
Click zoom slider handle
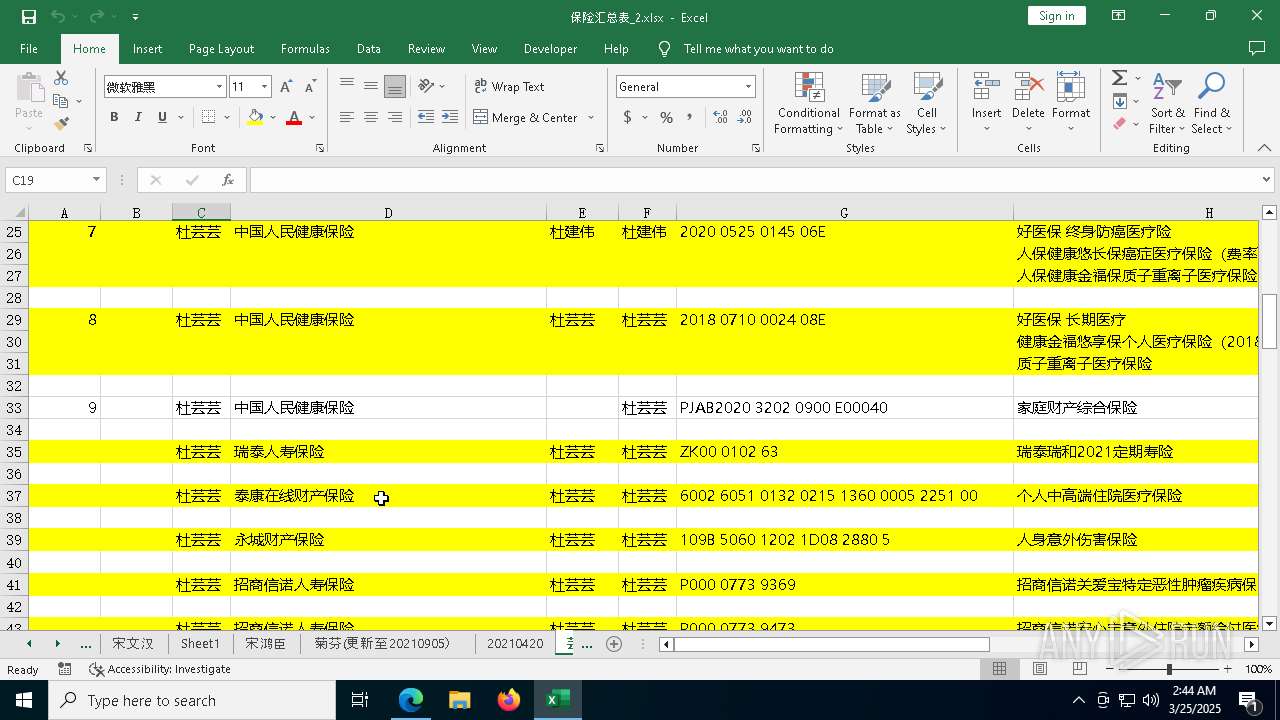[1169, 669]
